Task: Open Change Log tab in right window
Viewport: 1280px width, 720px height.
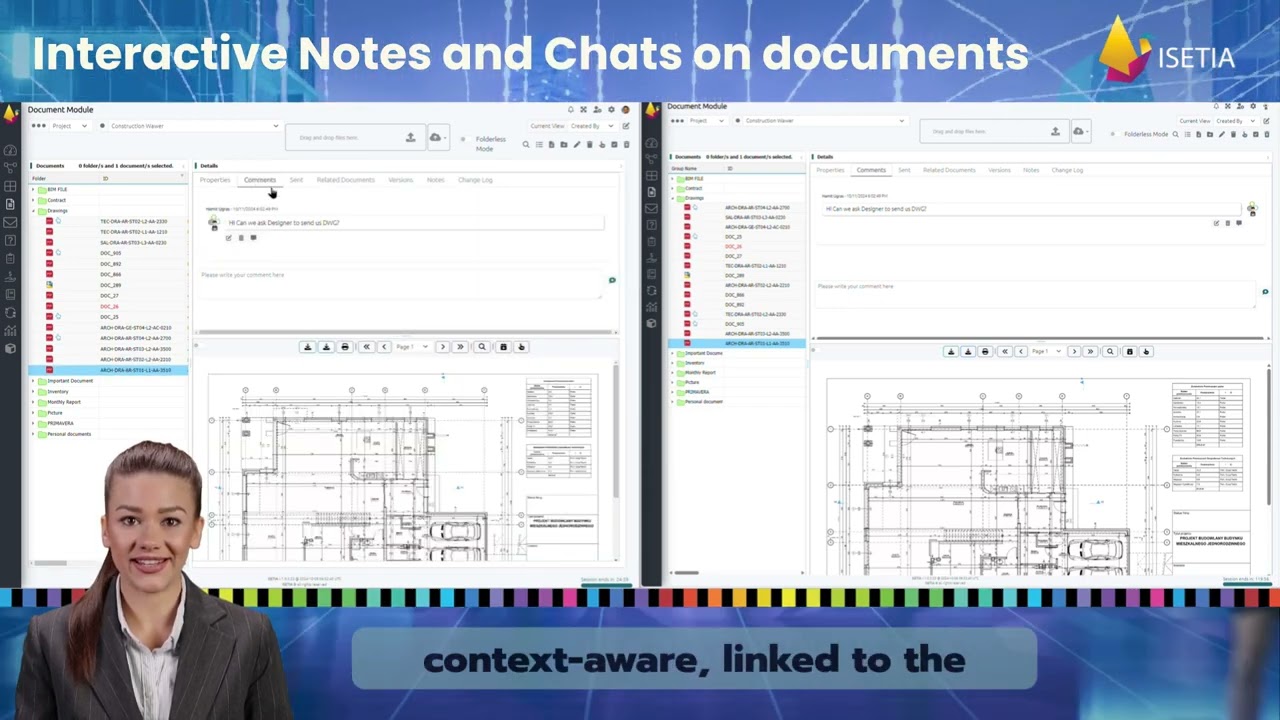Action: (1067, 170)
